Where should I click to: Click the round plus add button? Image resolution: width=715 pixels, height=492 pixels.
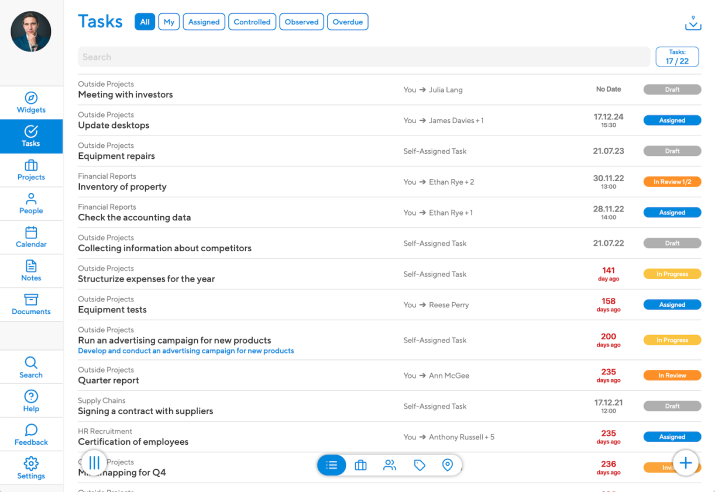coord(685,463)
